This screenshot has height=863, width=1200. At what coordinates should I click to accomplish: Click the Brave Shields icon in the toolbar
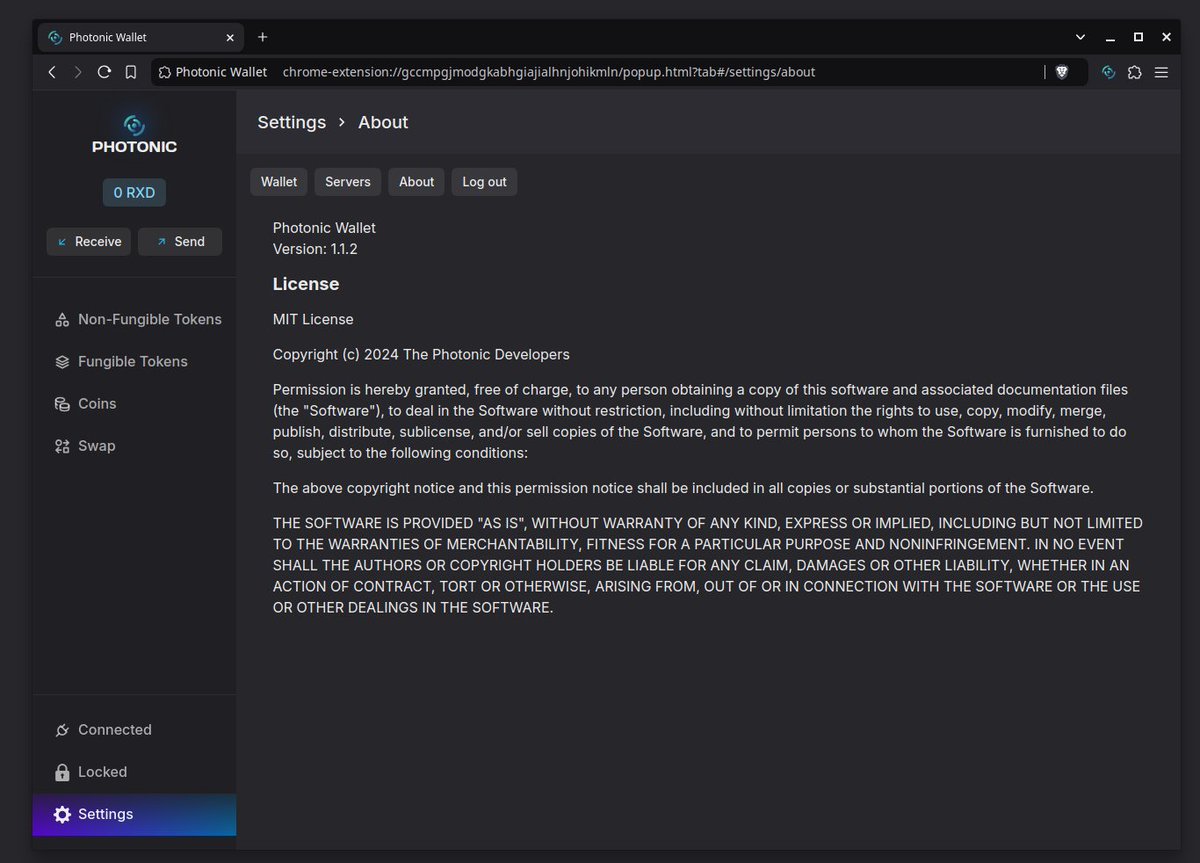1061,71
